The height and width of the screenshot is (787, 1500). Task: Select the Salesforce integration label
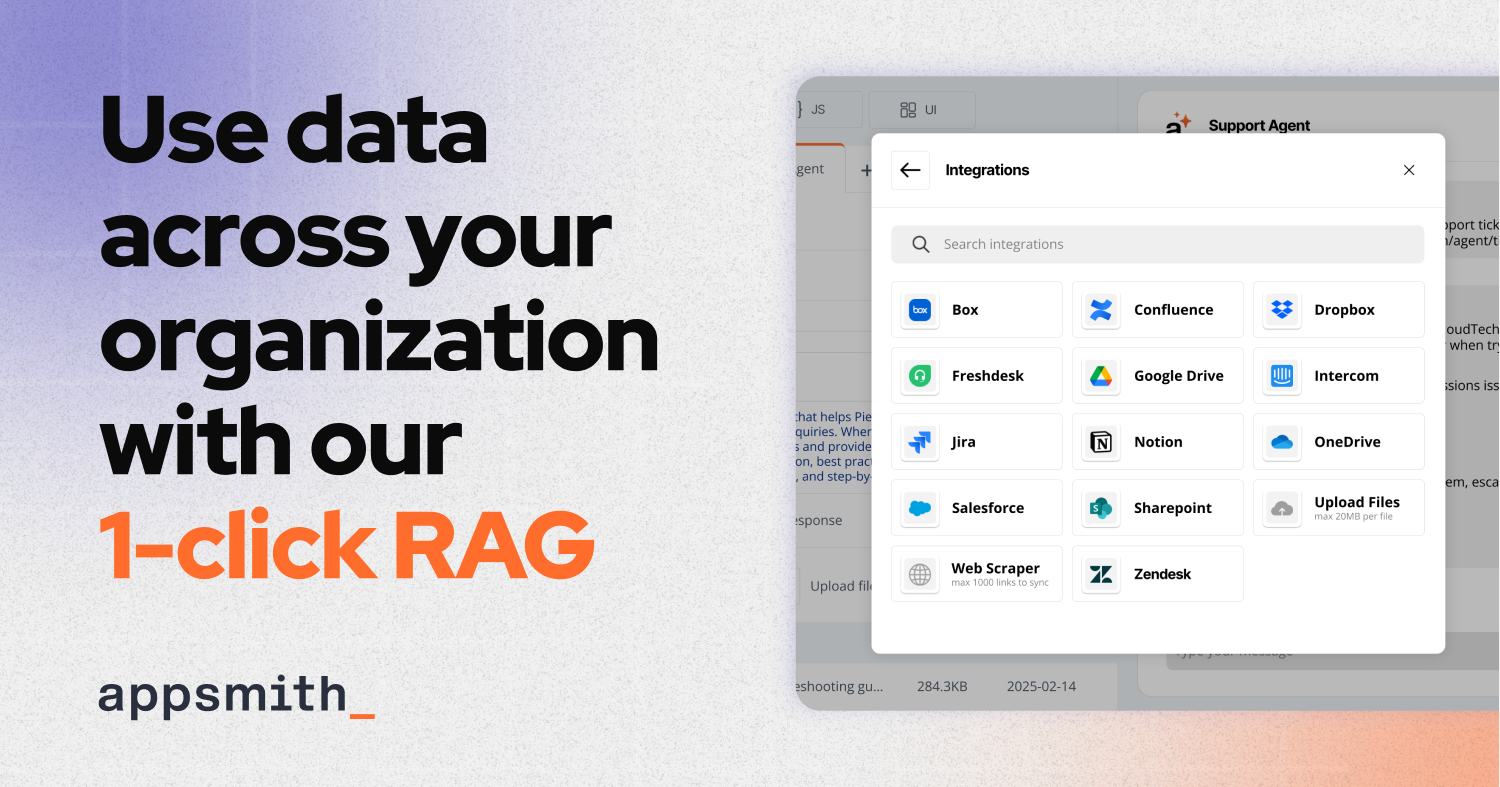pos(988,508)
